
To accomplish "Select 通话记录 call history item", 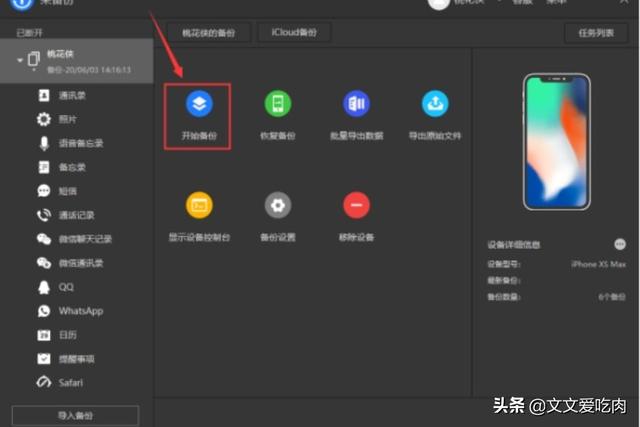I will (77, 215).
